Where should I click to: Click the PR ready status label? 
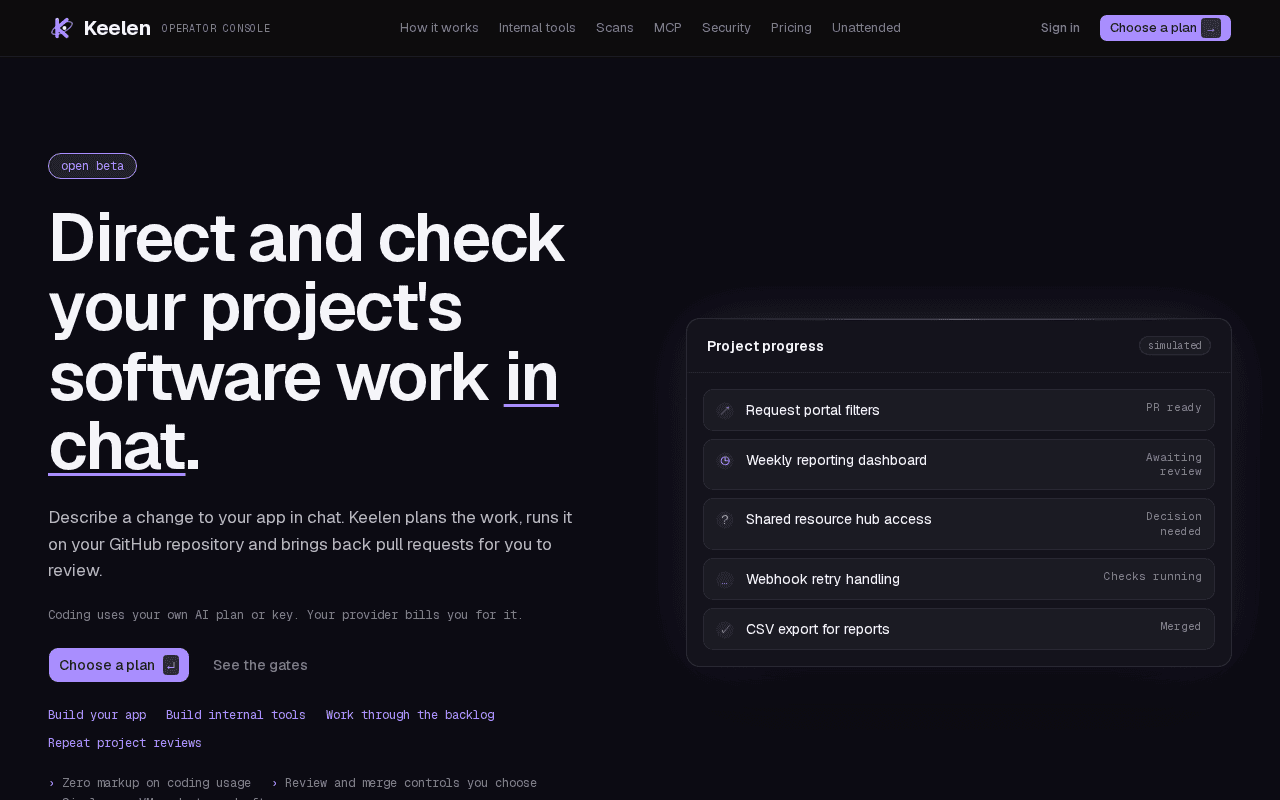point(1174,408)
